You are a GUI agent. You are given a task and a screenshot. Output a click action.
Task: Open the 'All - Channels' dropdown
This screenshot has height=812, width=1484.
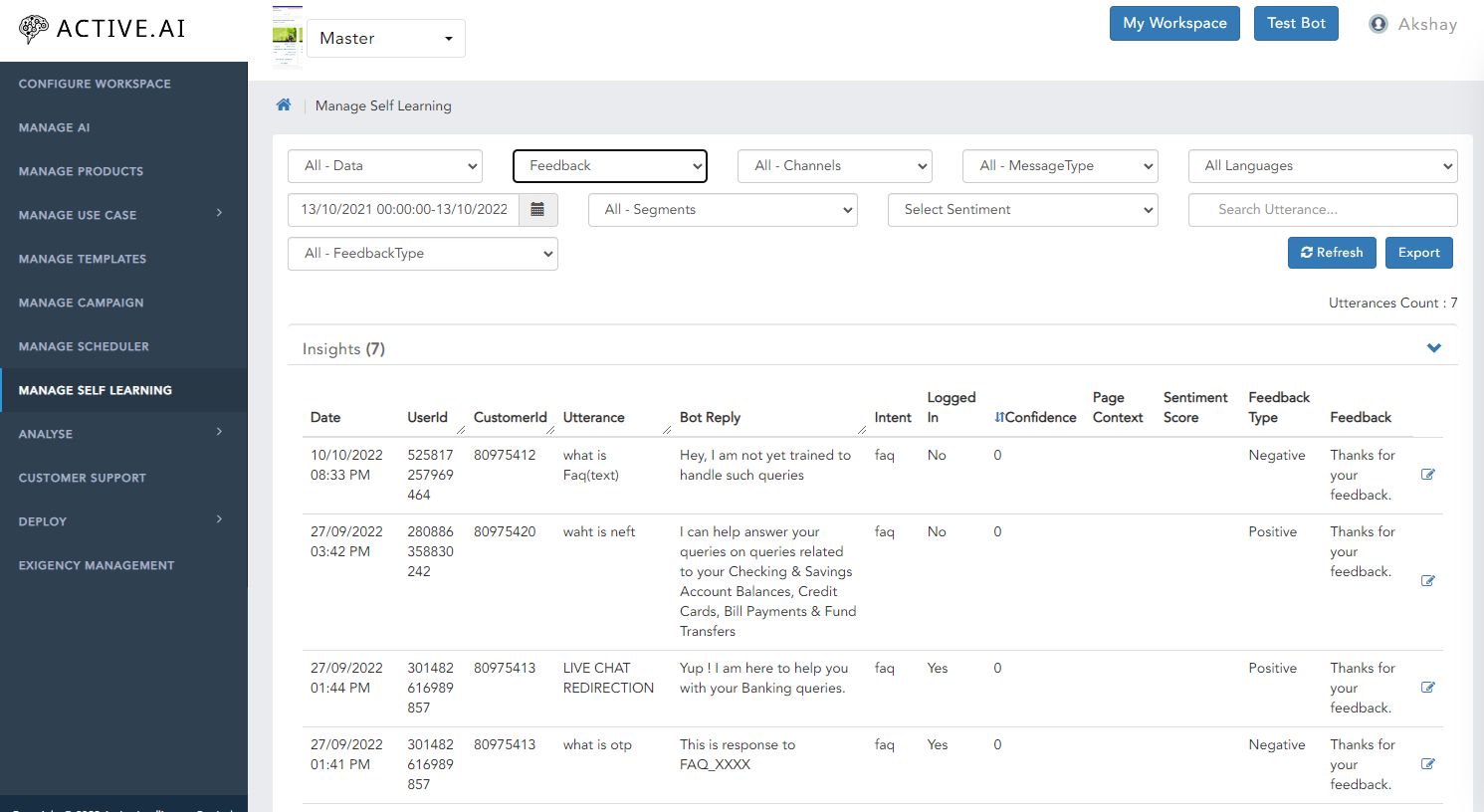pyautogui.click(x=835, y=166)
